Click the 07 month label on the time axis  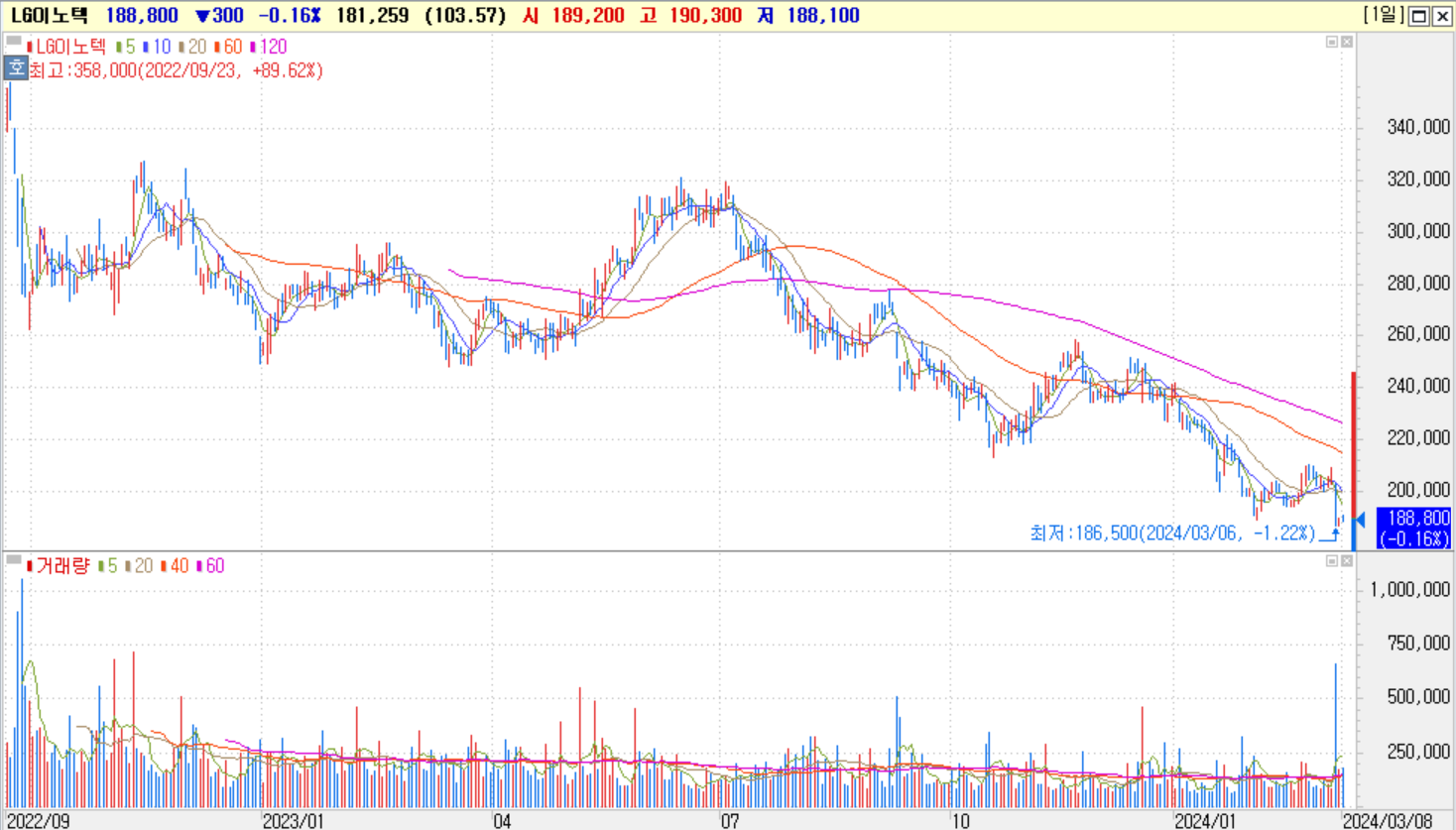[x=730, y=821]
